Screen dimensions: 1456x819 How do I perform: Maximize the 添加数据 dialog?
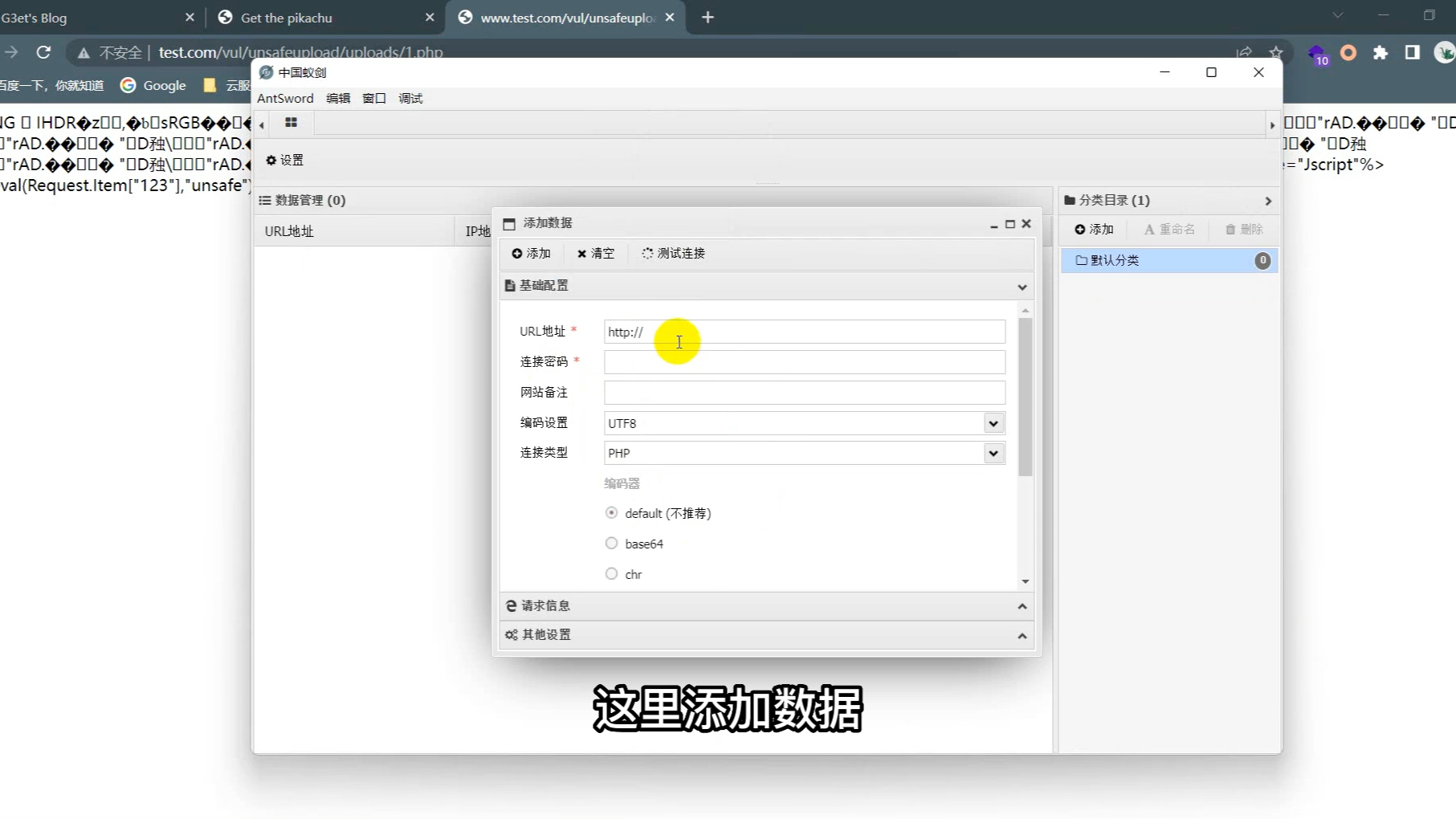pos(1010,224)
